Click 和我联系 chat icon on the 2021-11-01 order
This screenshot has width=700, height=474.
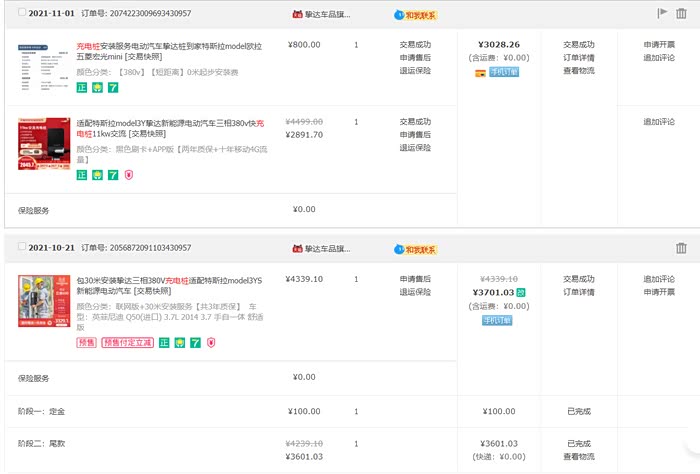tap(415, 15)
